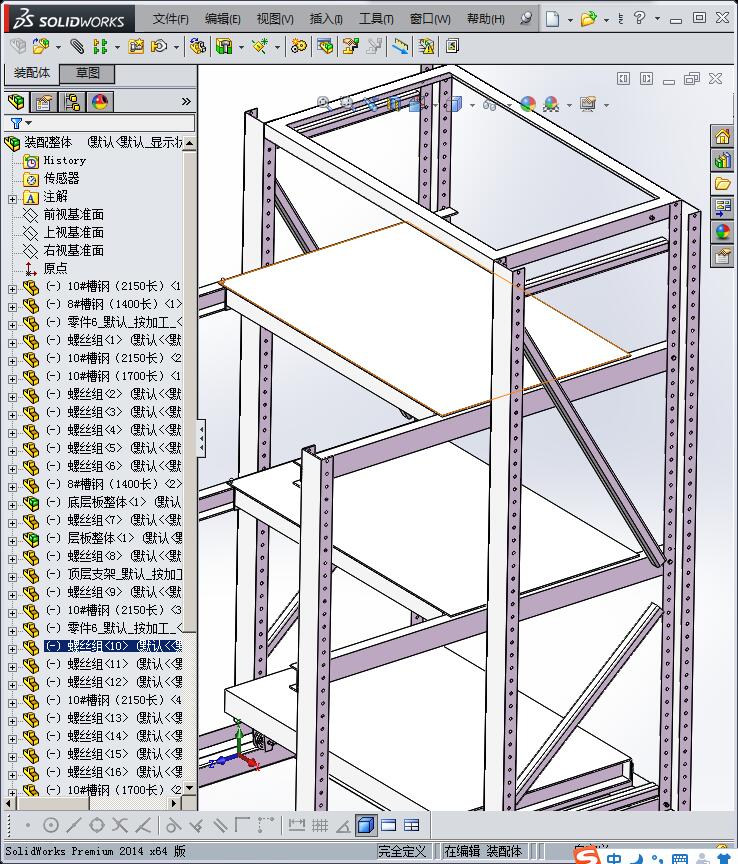The width and height of the screenshot is (738, 864).
Task: Open the File Explorer folder in task pane
Action: [x=722, y=183]
